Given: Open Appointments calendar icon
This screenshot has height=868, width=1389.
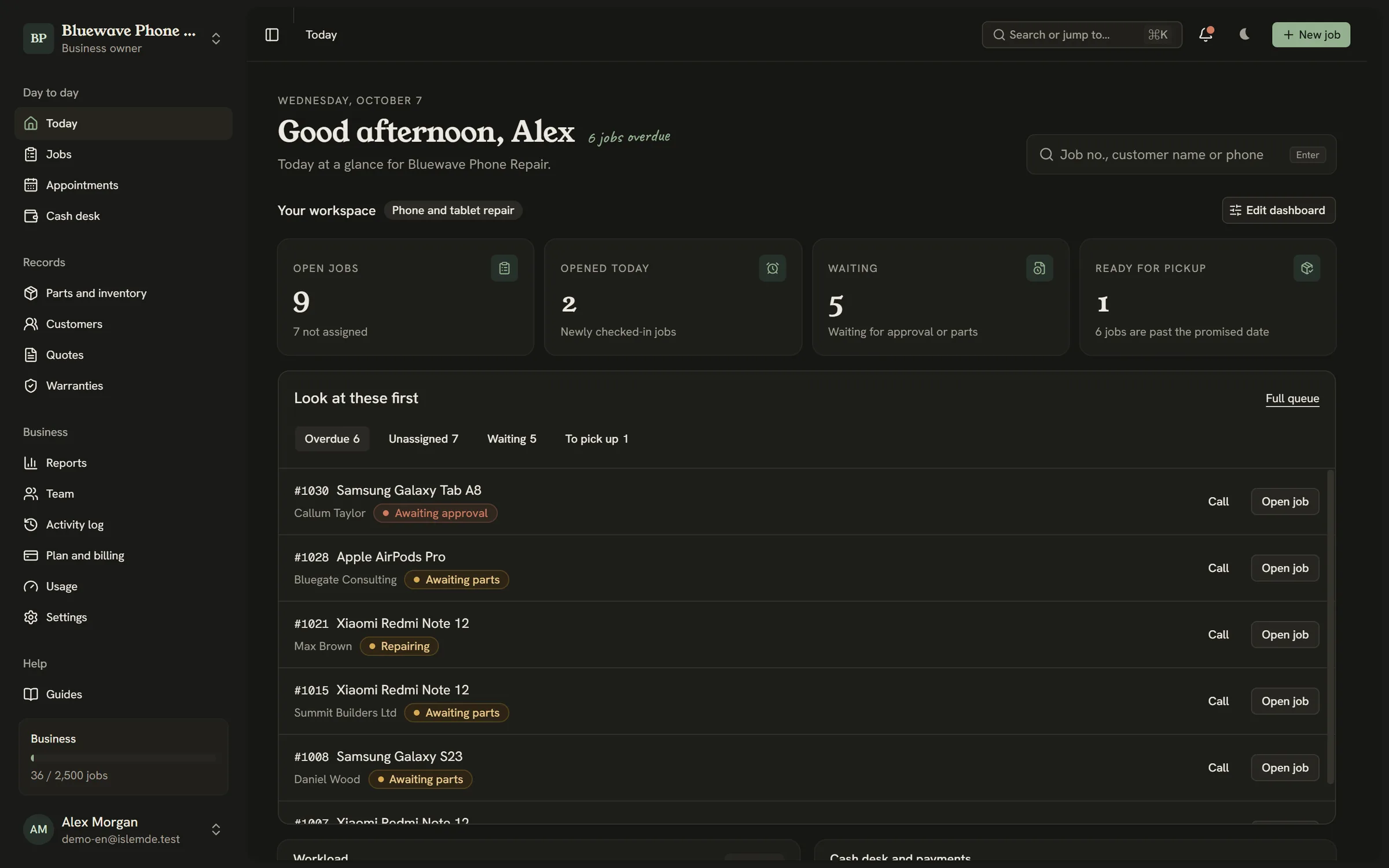Looking at the screenshot, I should point(31,185).
